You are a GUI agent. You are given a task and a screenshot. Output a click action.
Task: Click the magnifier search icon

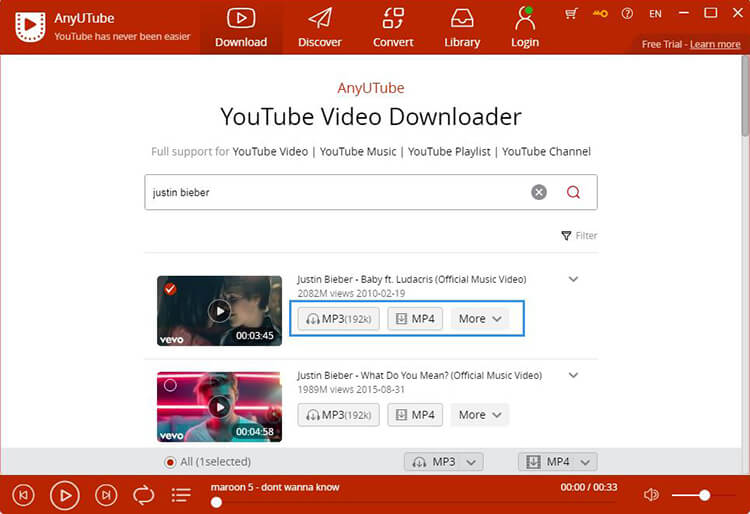[573, 192]
